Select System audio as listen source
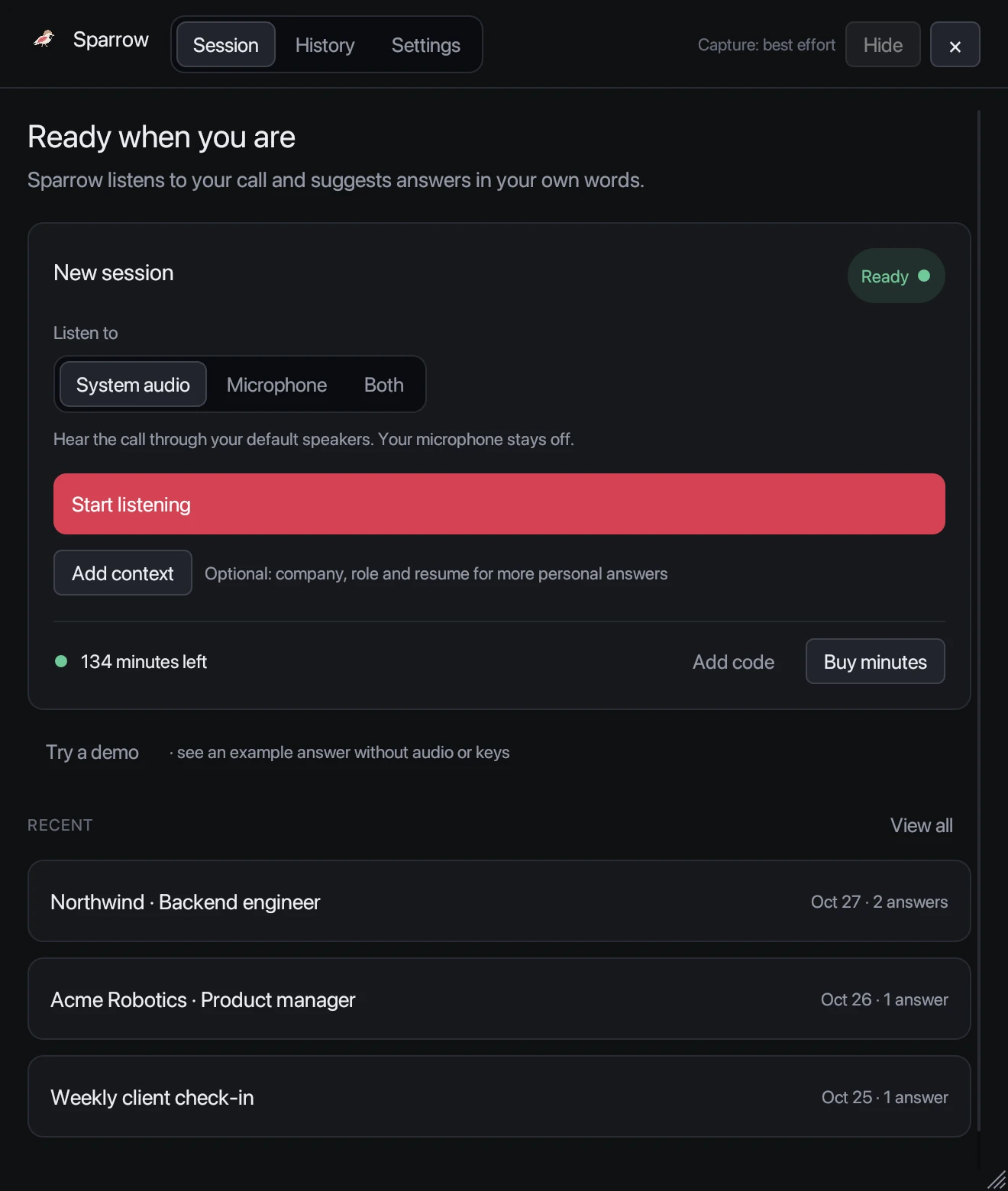This screenshot has width=1008, height=1191. click(133, 385)
